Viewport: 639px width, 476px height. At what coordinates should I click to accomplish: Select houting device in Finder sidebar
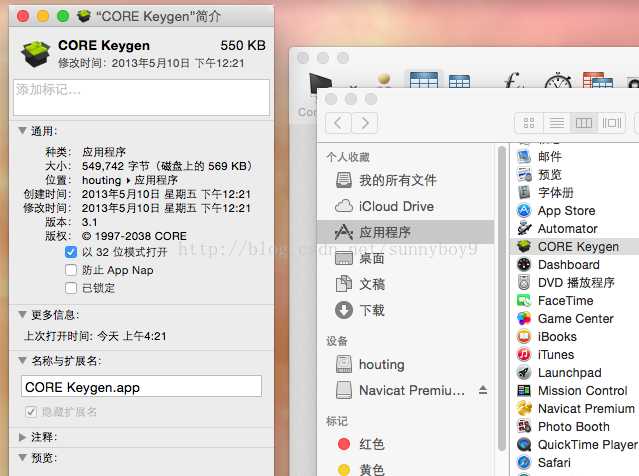coord(405,364)
